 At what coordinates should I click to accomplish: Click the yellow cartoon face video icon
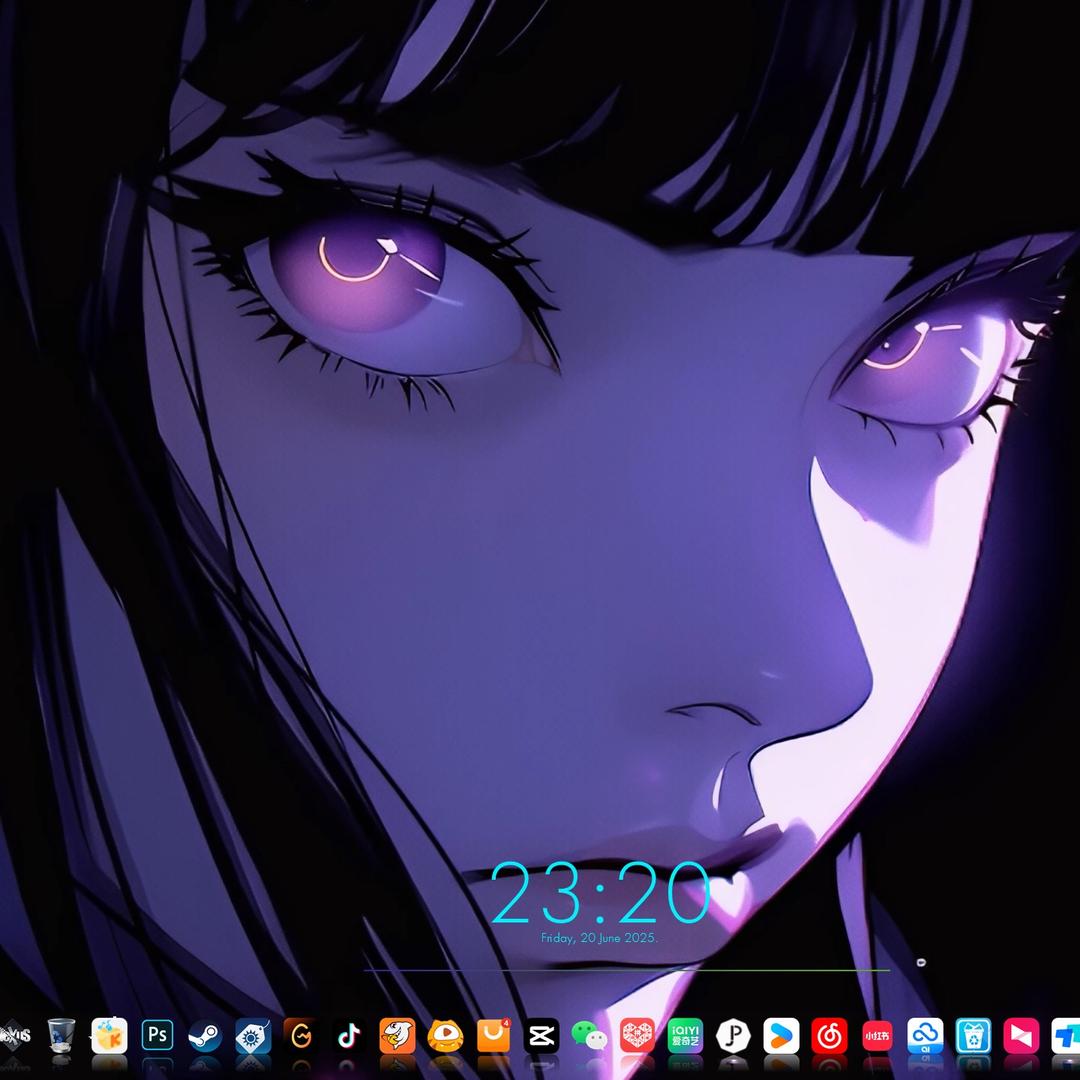point(445,1035)
